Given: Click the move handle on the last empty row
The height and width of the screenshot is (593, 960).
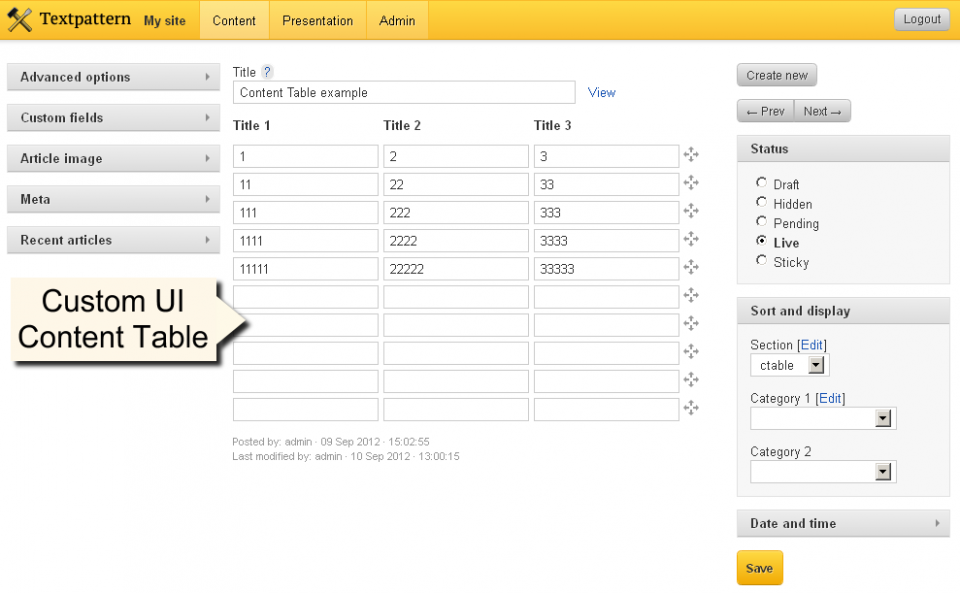Looking at the screenshot, I should point(690,408).
